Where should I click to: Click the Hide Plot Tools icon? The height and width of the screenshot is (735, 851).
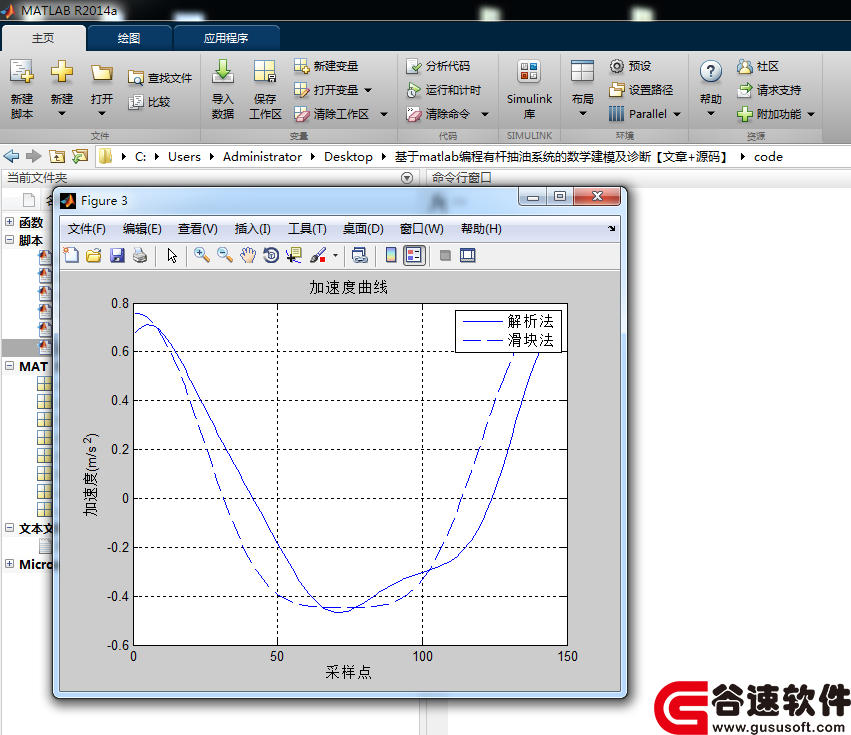point(445,255)
